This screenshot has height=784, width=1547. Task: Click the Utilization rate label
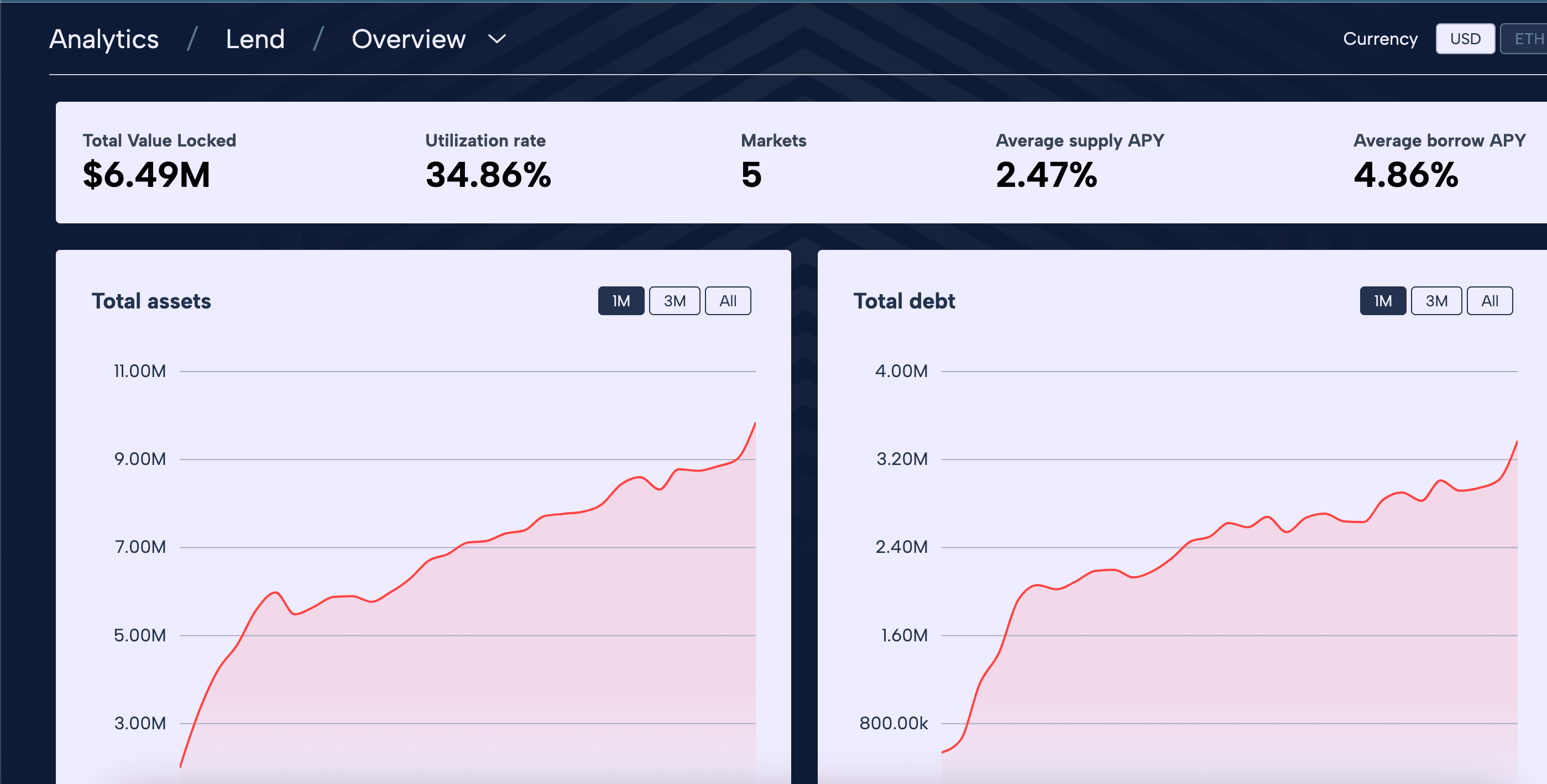point(485,140)
